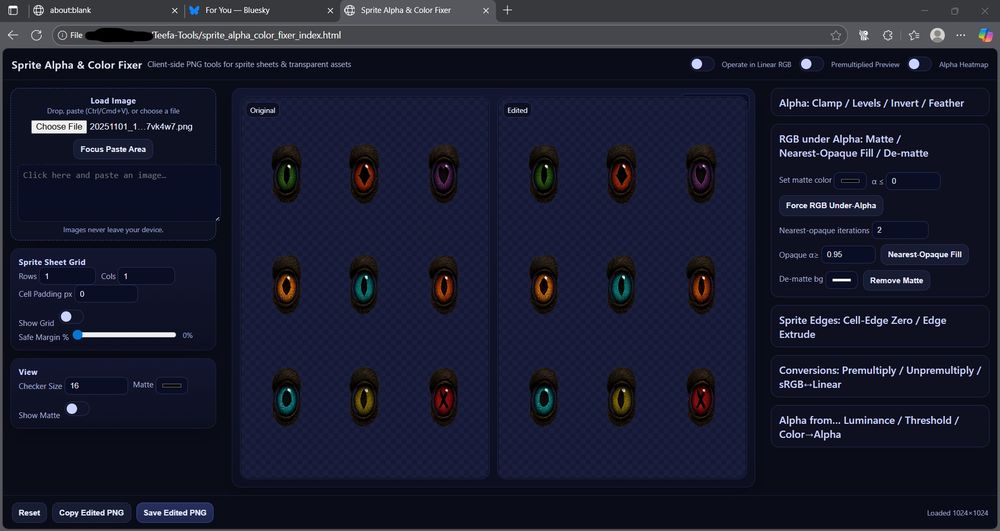Go back with browser back arrow
Image resolution: width=1000 pixels, height=531 pixels.
point(13,35)
